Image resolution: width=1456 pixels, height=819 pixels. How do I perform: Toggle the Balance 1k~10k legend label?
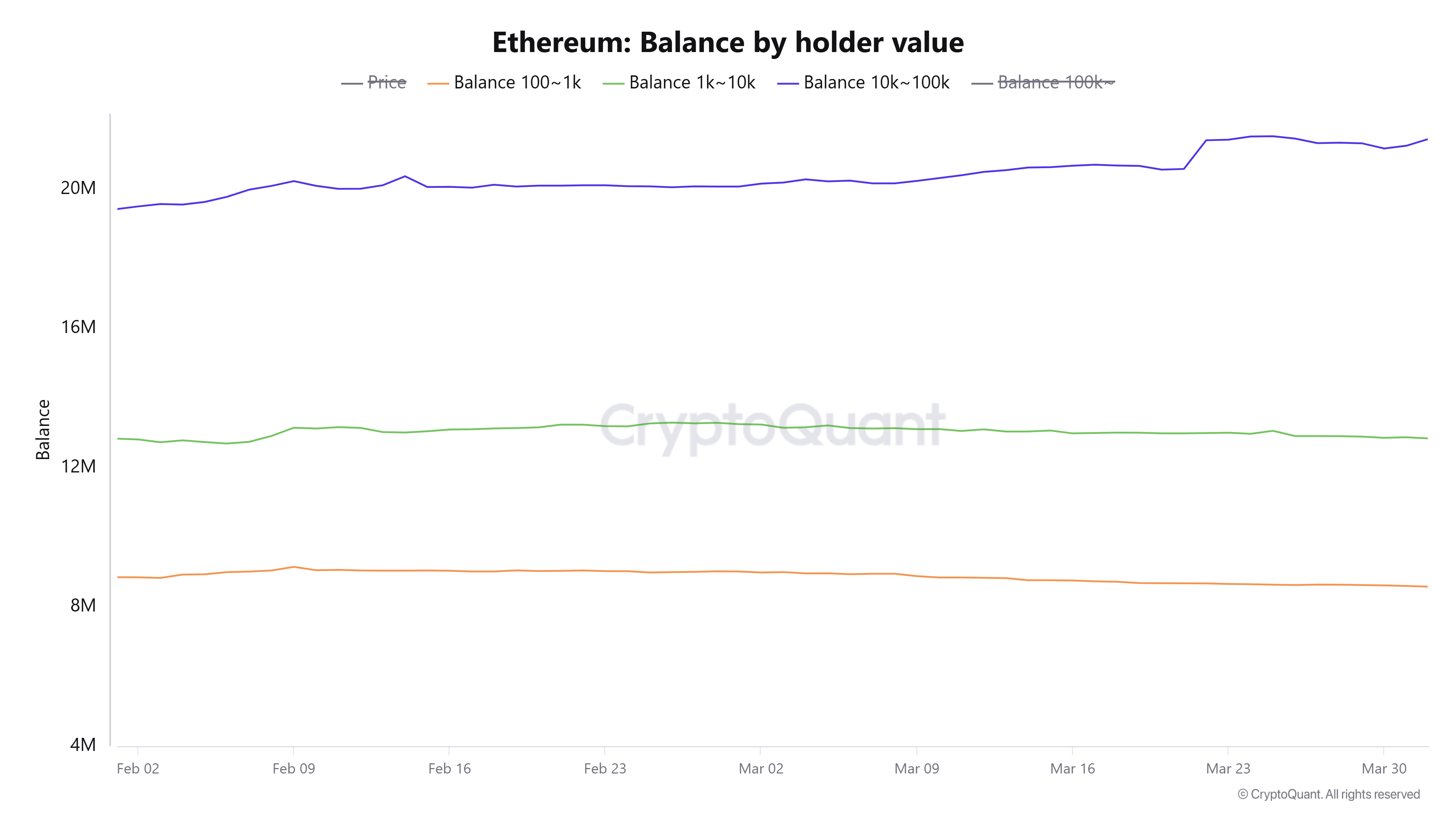point(692,83)
